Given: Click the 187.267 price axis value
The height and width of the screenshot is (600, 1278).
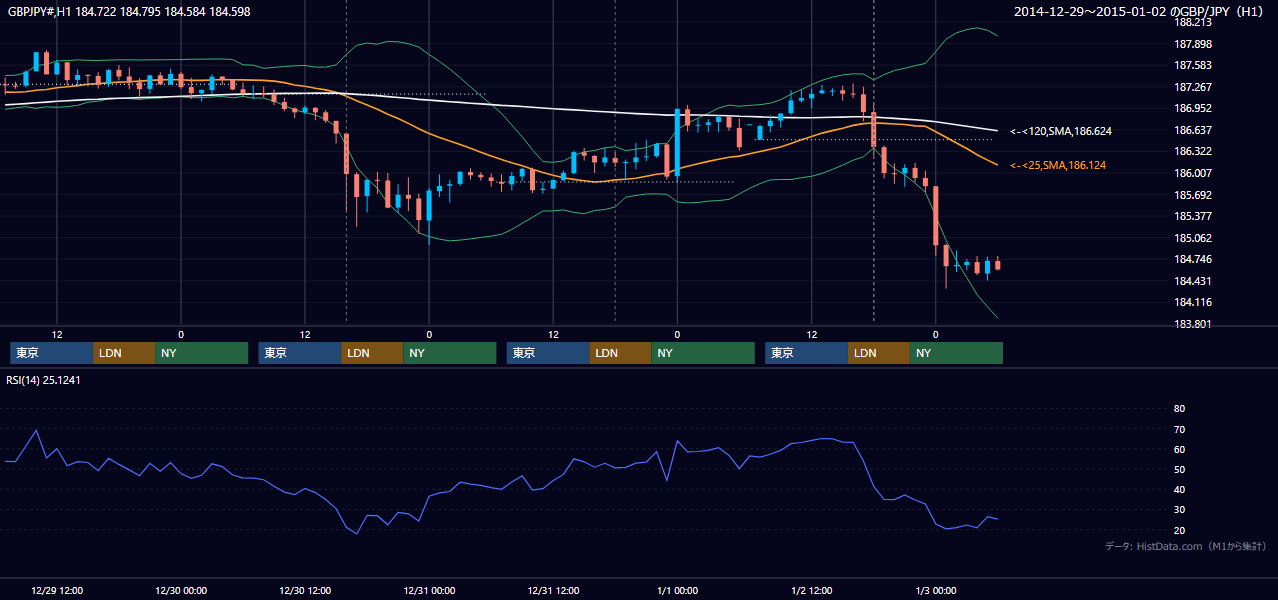Looking at the screenshot, I should [x=1192, y=87].
